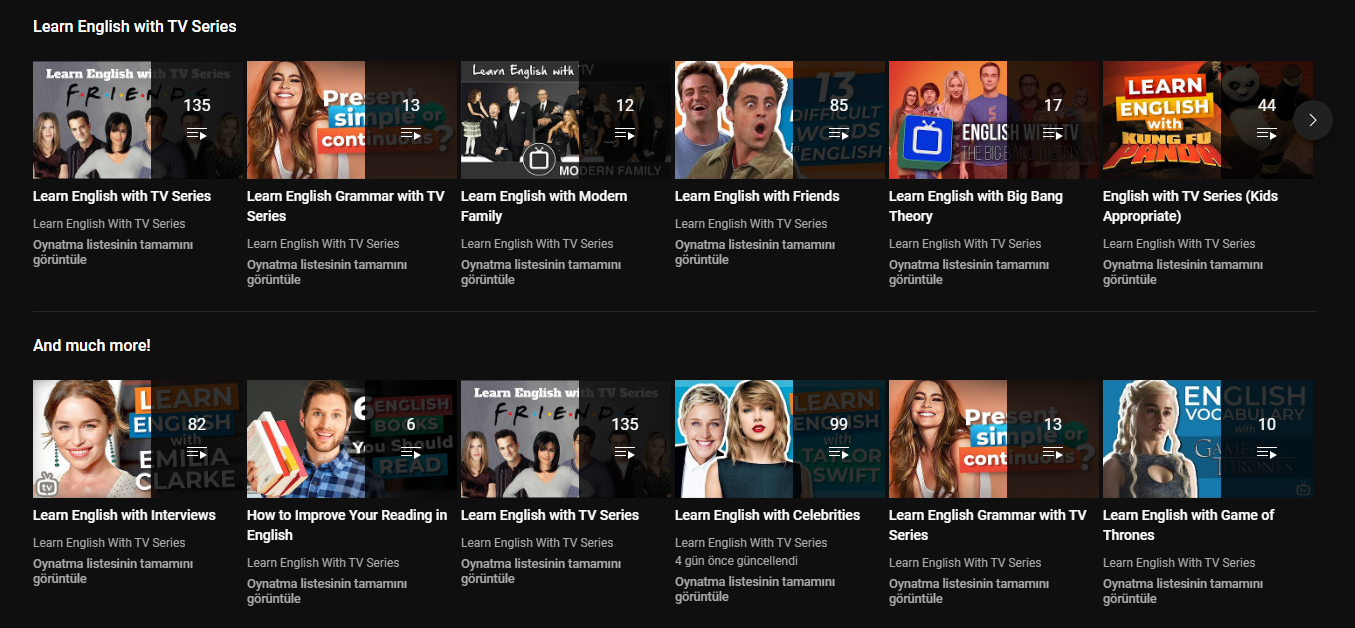Click the playlist icon on Modern Family thumbnail
Image resolution: width=1355 pixels, height=628 pixels.
625,134
